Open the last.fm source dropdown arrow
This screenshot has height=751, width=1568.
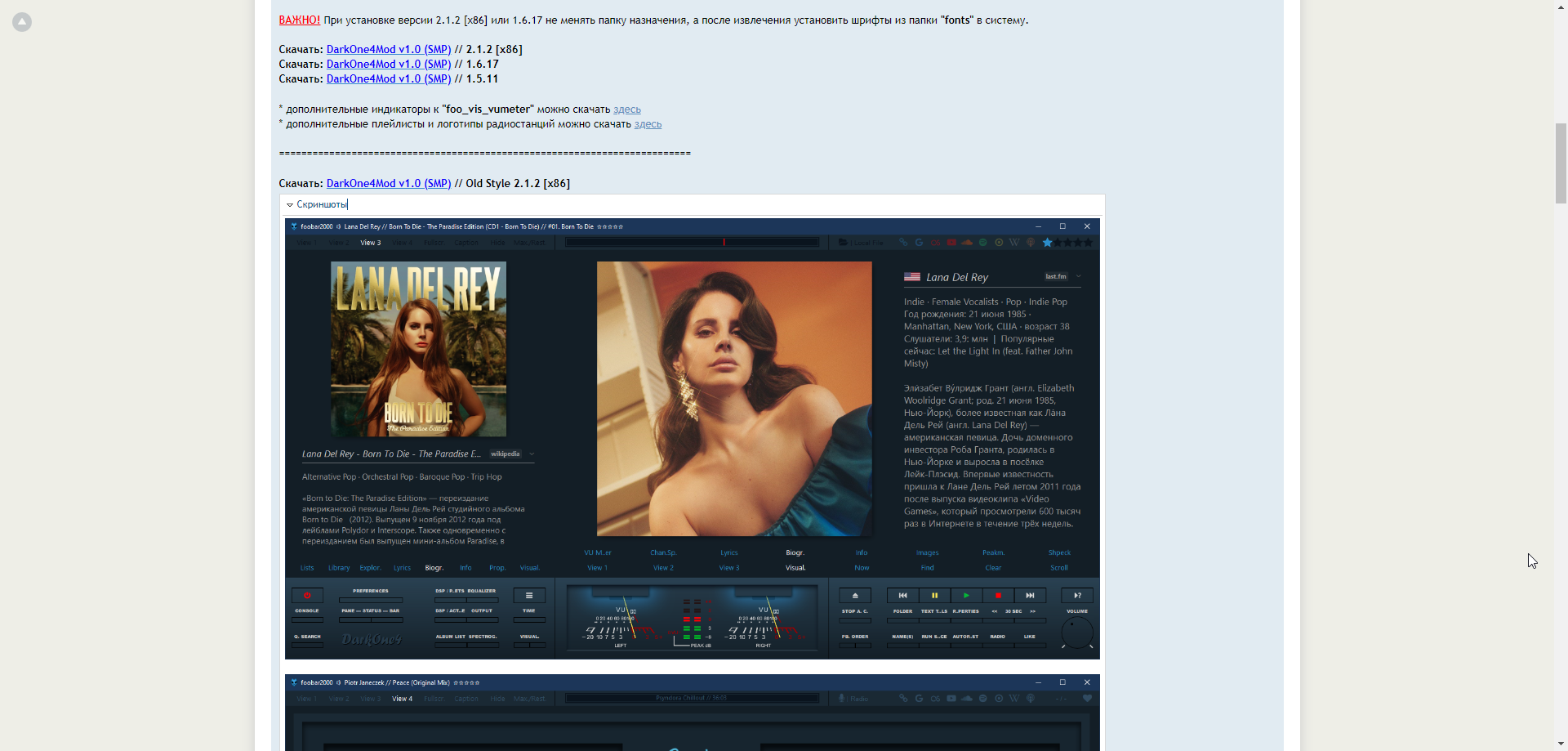[1079, 277]
